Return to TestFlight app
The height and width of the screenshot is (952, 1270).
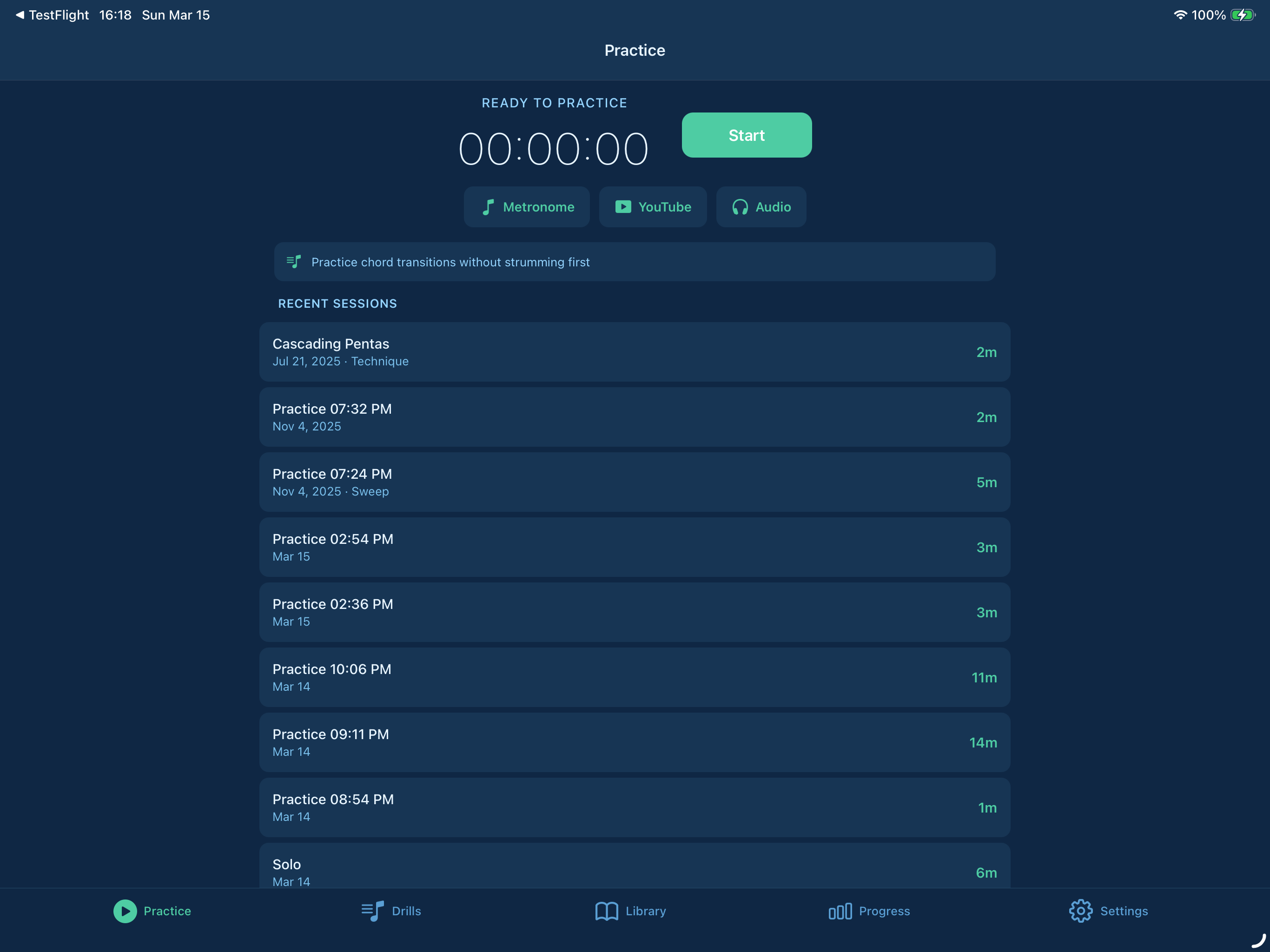(x=52, y=15)
